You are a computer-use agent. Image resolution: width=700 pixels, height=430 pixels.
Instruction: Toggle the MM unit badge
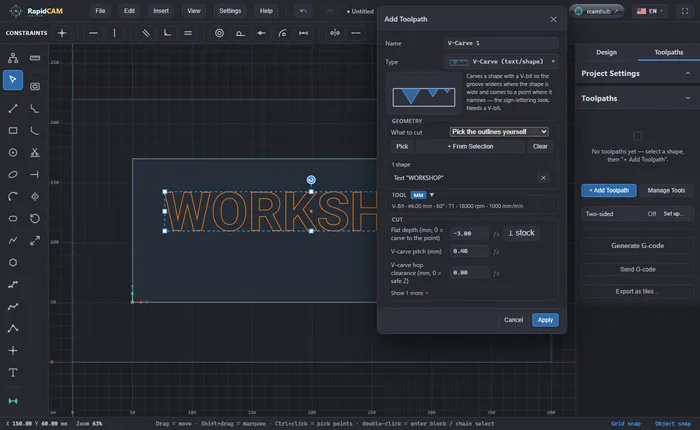click(418, 195)
